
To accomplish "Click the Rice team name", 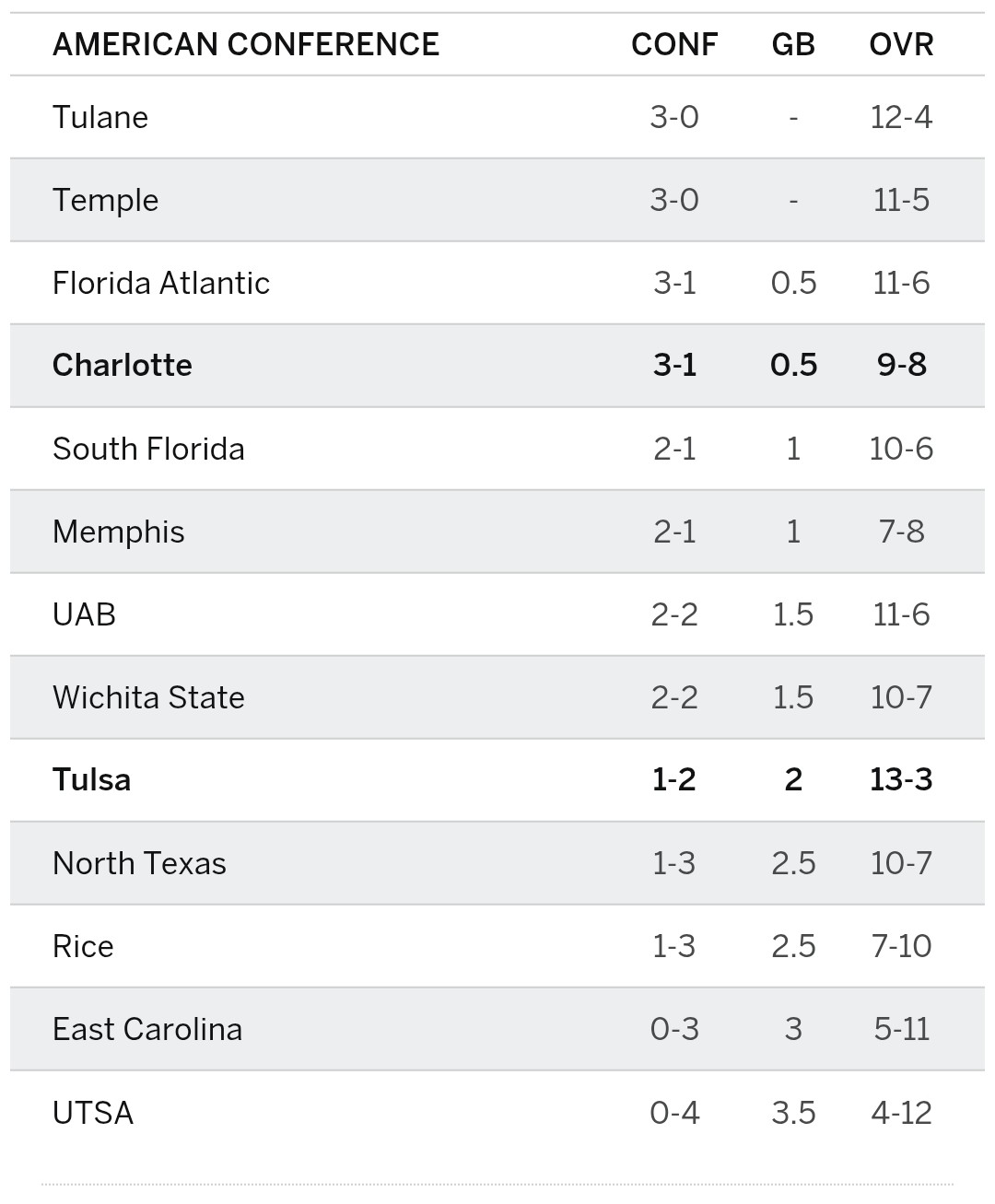I will [83, 946].
